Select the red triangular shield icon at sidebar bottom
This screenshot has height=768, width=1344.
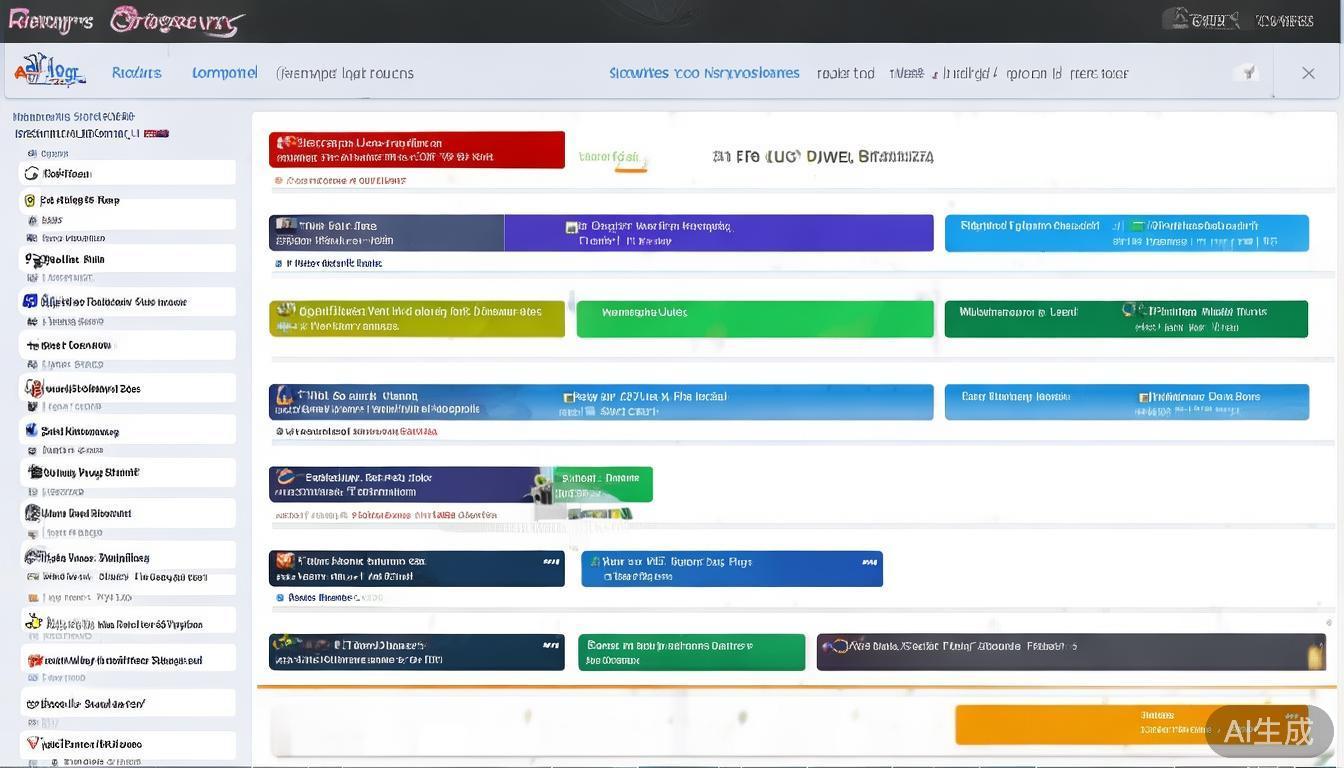pyautogui.click(x=33, y=743)
